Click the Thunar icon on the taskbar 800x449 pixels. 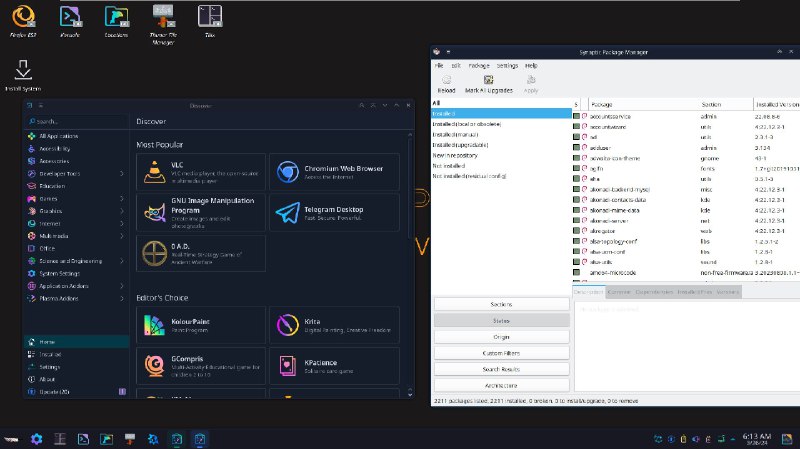[x=130, y=439]
